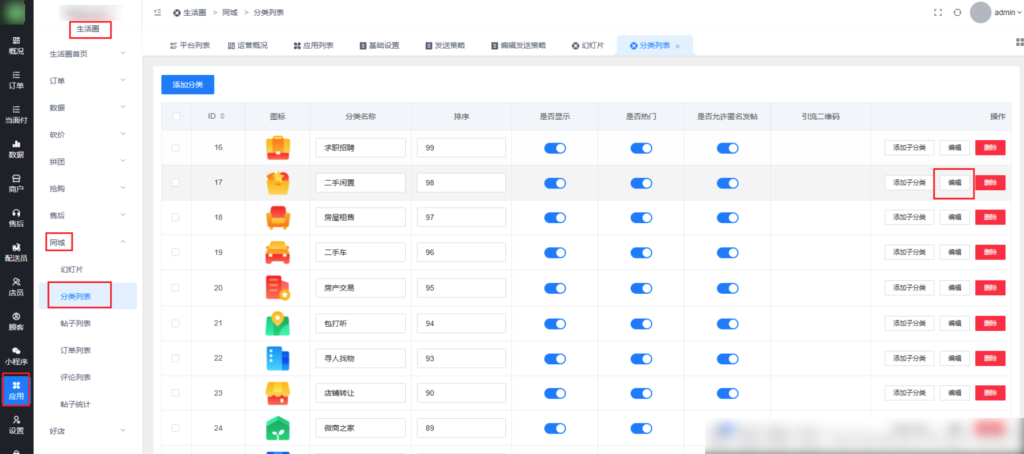Open 设置 settings in the left sidebar
The image size is (1024, 454).
[16, 424]
